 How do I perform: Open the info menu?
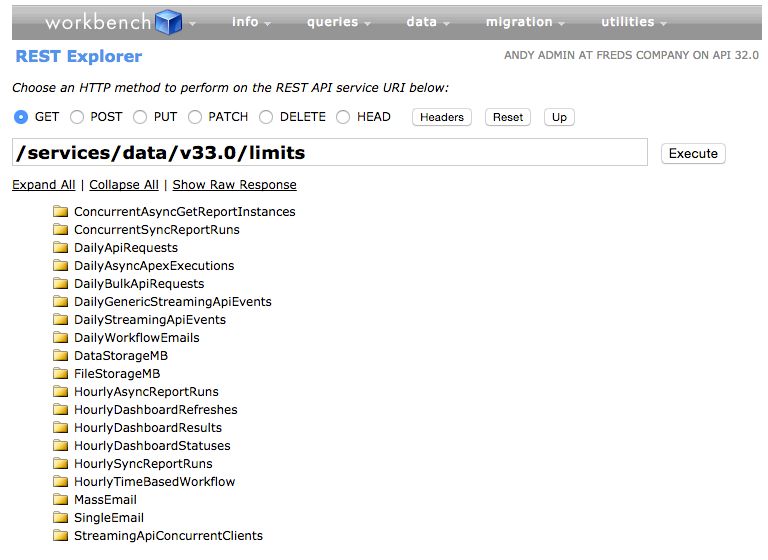point(251,22)
